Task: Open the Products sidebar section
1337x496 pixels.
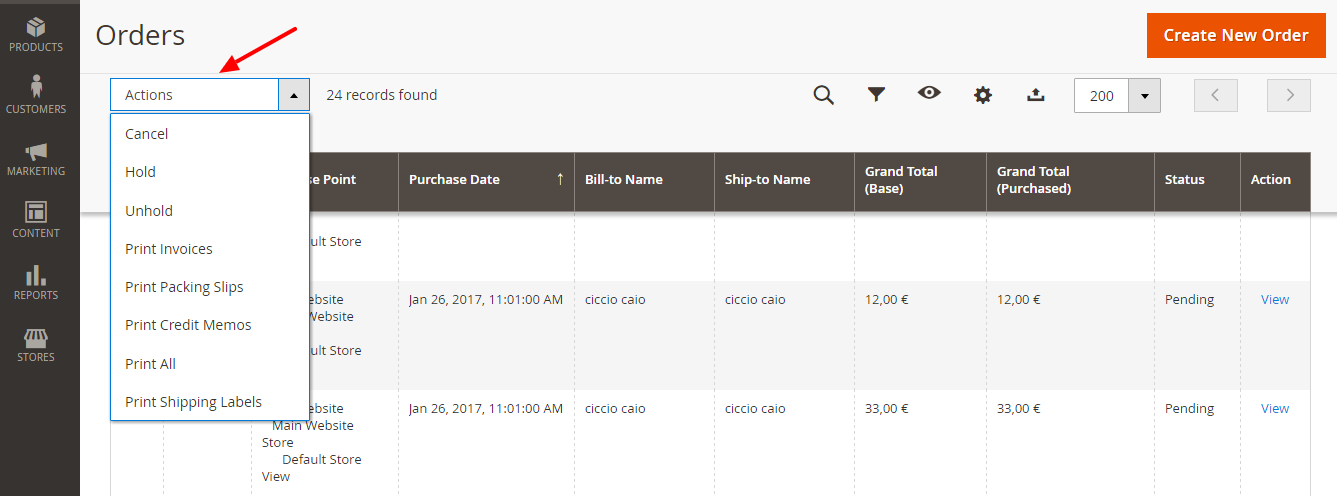Action: click(36, 33)
